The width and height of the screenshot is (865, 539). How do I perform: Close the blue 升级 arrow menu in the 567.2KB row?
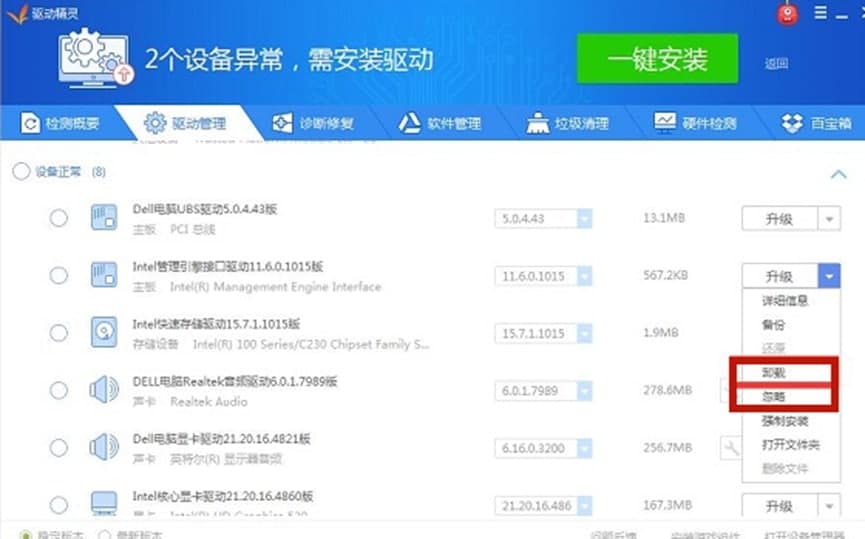coord(829,276)
